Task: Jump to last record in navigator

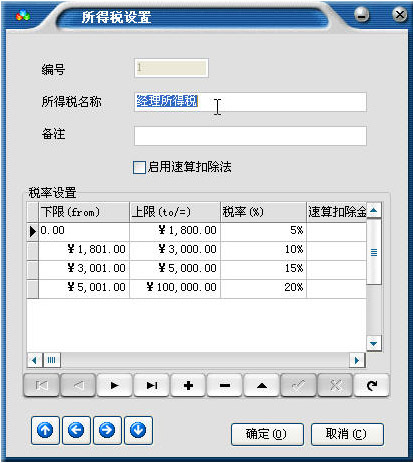Action: [152, 385]
